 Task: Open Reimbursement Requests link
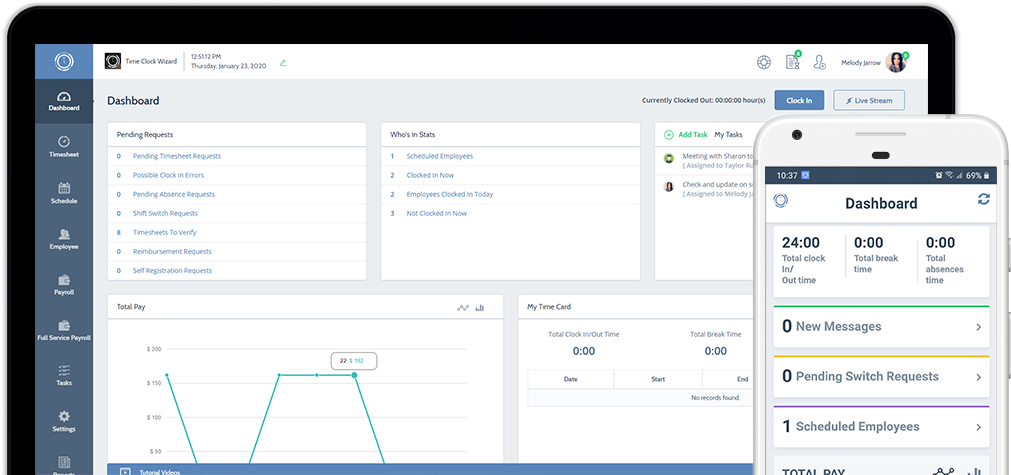click(172, 251)
